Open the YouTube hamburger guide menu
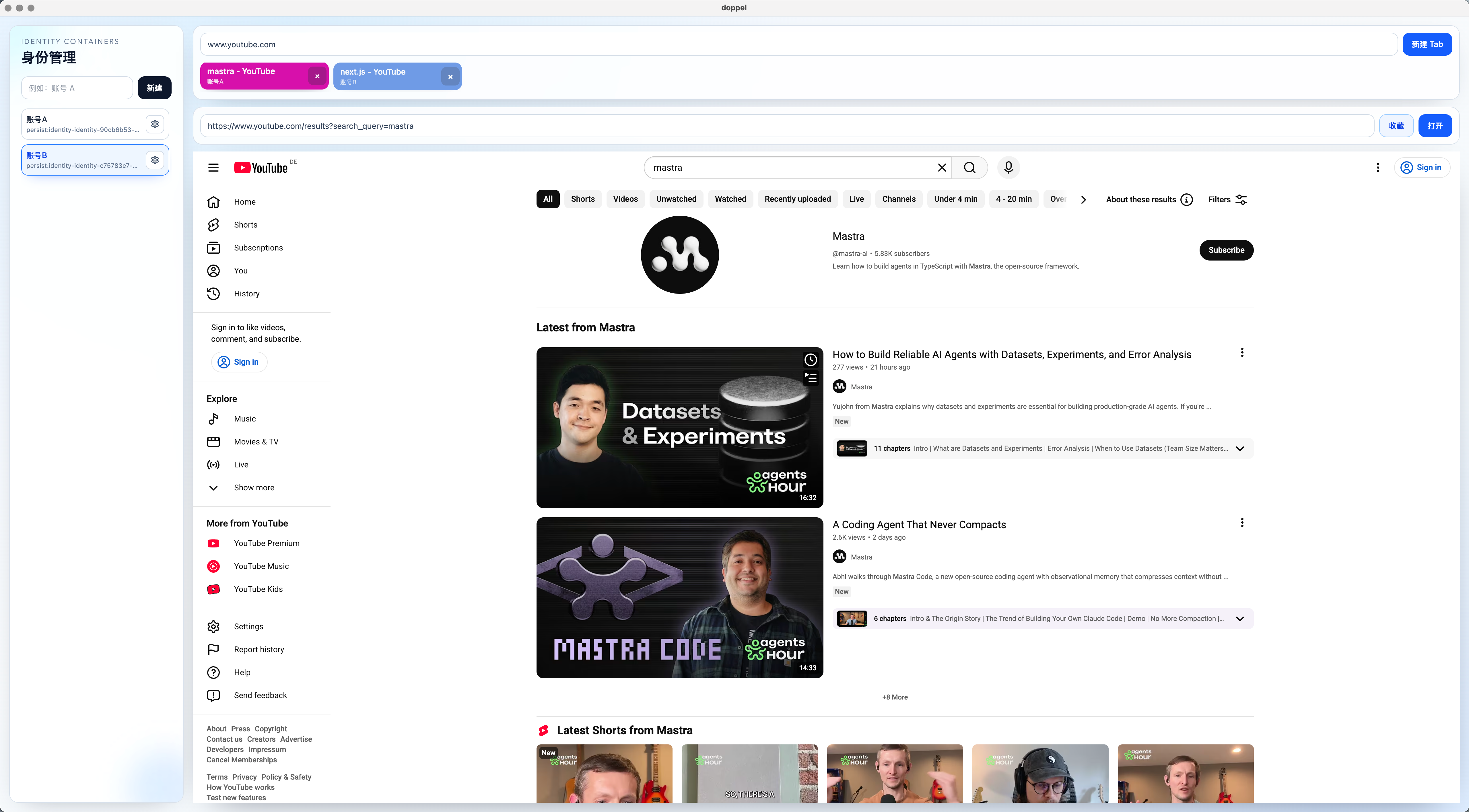This screenshot has width=1469, height=812. pyautogui.click(x=213, y=168)
